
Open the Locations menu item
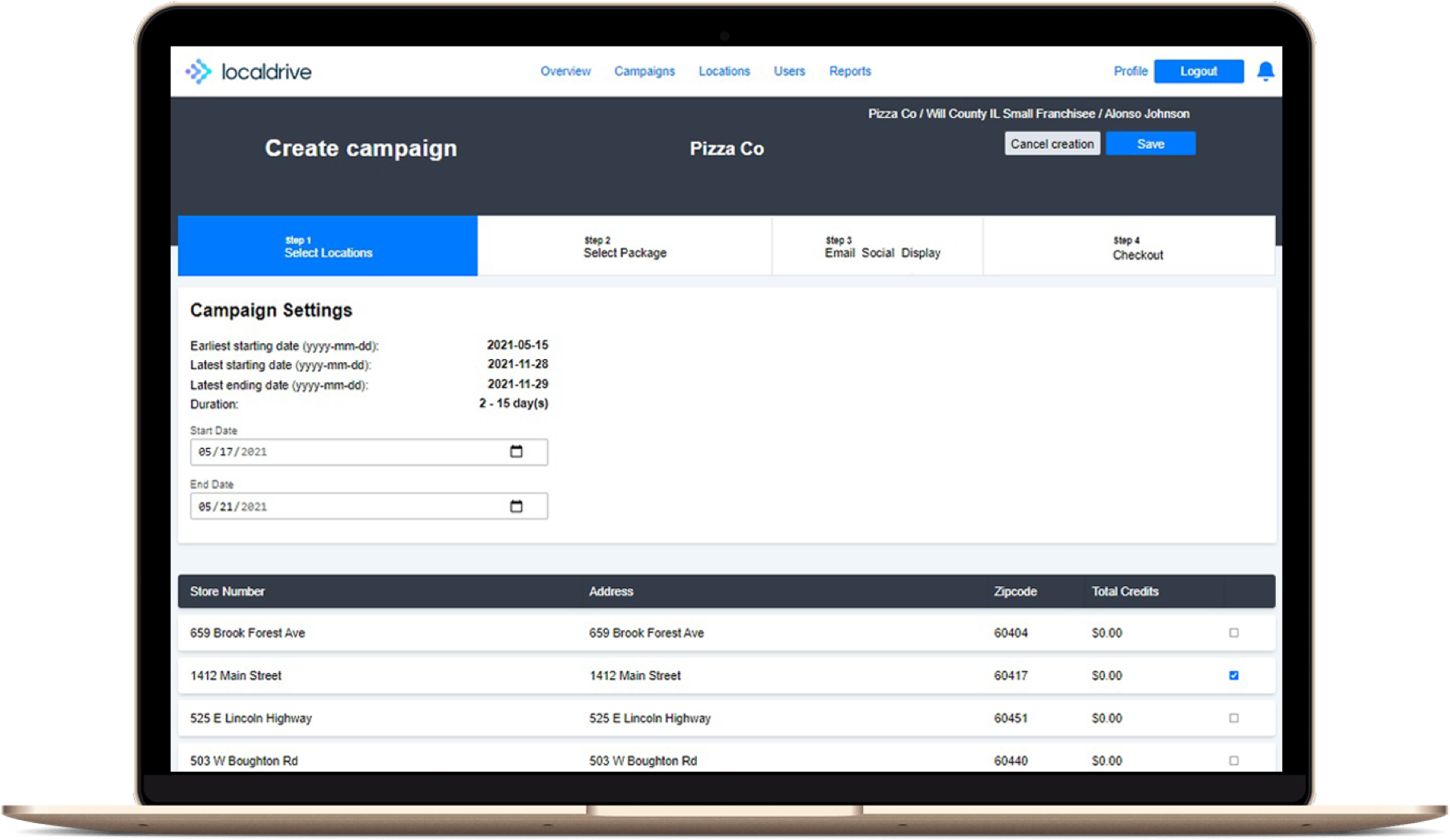724,71
